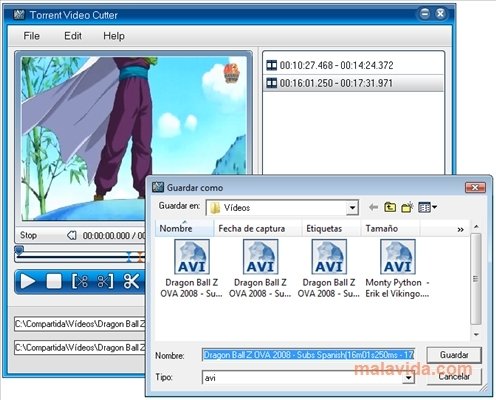Click the Guardar como title bar icon

pos(158,187)
